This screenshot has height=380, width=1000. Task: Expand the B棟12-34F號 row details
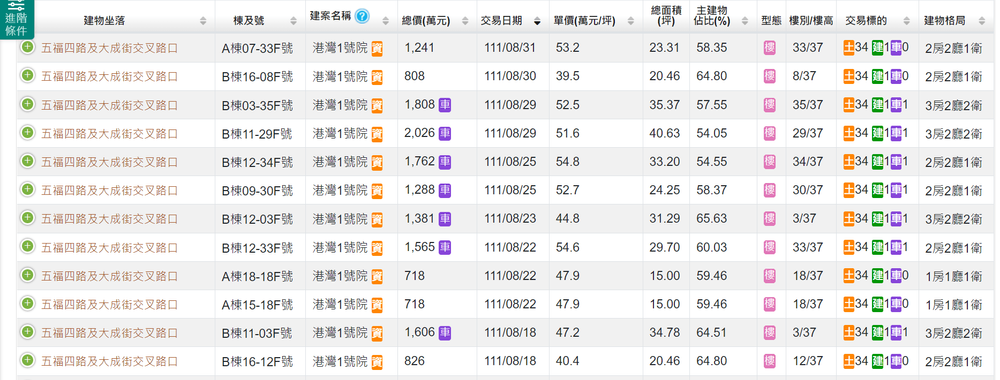tap(27, 161)
